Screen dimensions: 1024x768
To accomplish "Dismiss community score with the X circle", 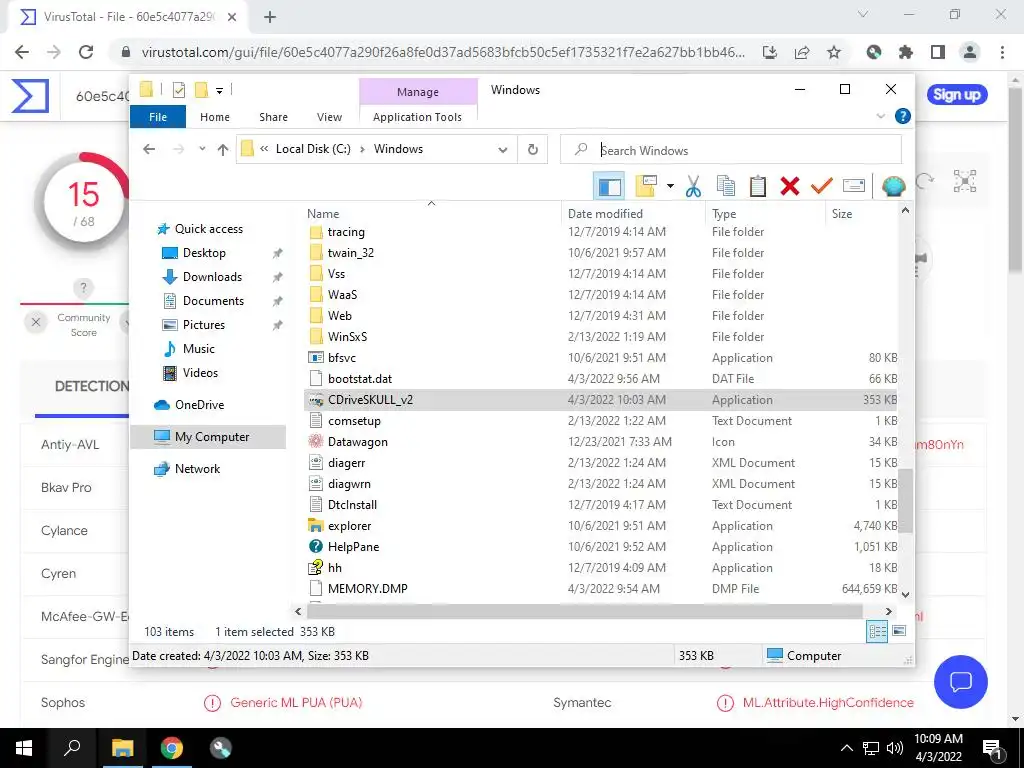I will coord(36,322).
